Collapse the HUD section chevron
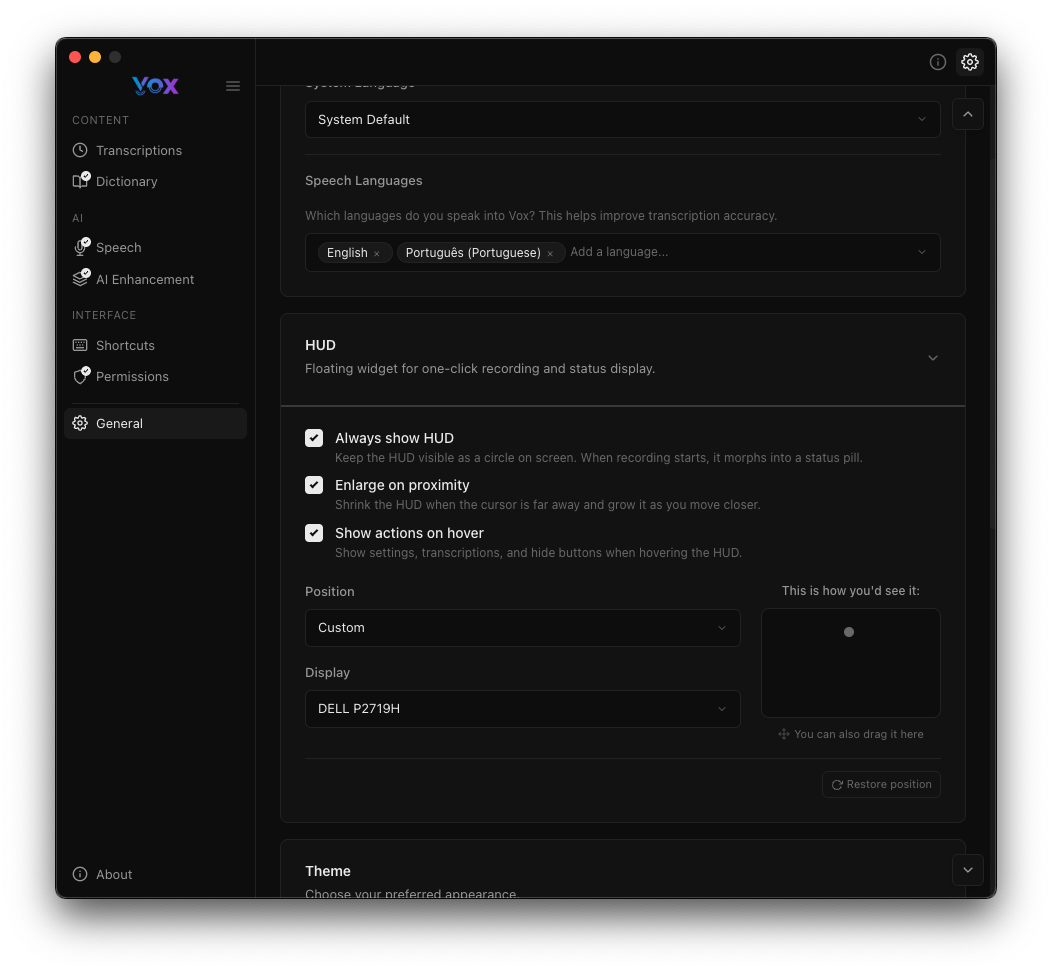This screenshot has width=1052, height=972. pos(932,358)
